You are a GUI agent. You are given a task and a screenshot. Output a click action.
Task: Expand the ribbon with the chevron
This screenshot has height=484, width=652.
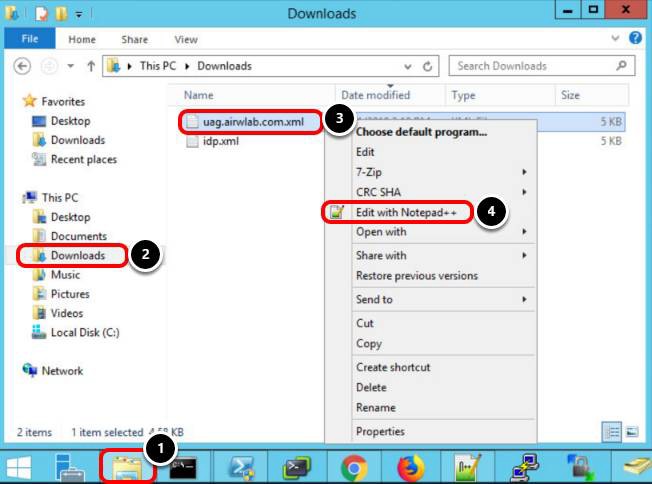pyautogui.click(x=615, y=39)
